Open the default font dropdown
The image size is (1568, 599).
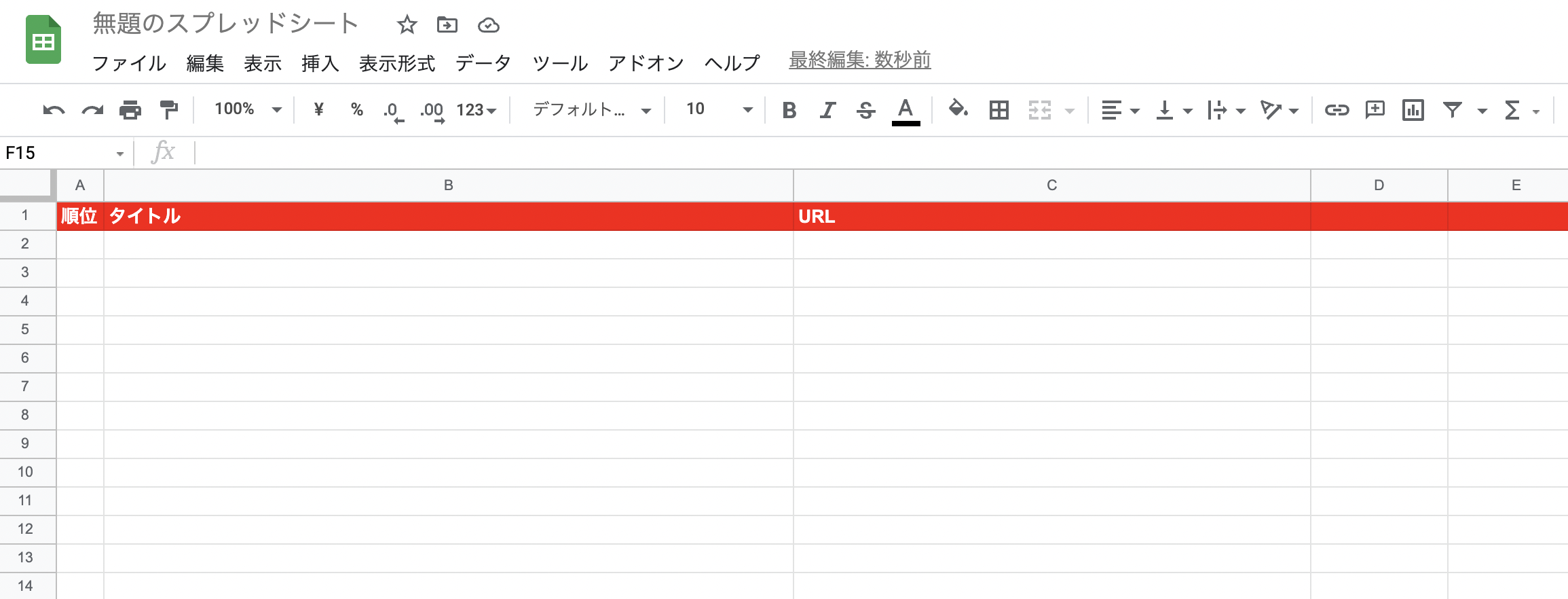[591, 109]
